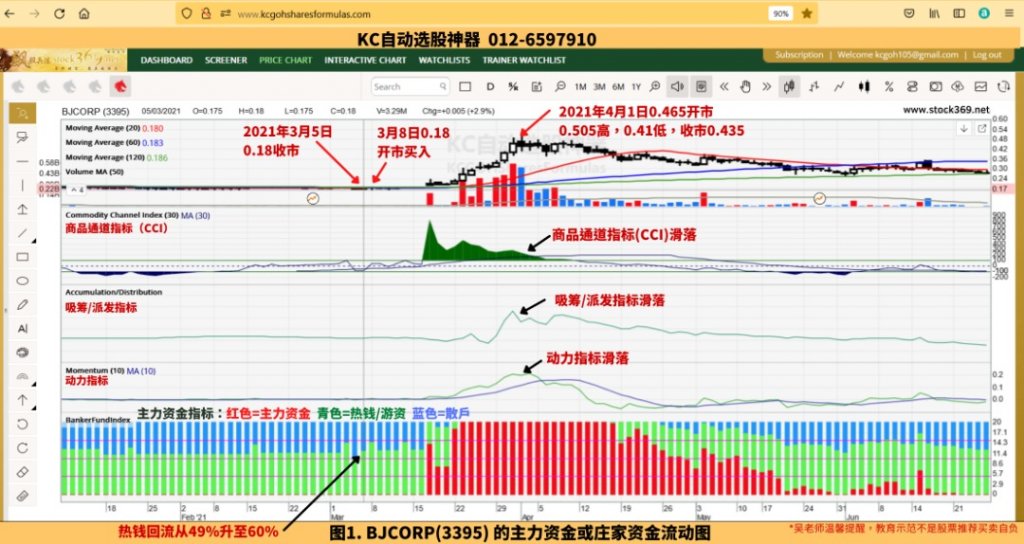1024x544 pixels.
Task: Select the annotation callout tool
Action: pyautogui.click(x=22, y=137)
